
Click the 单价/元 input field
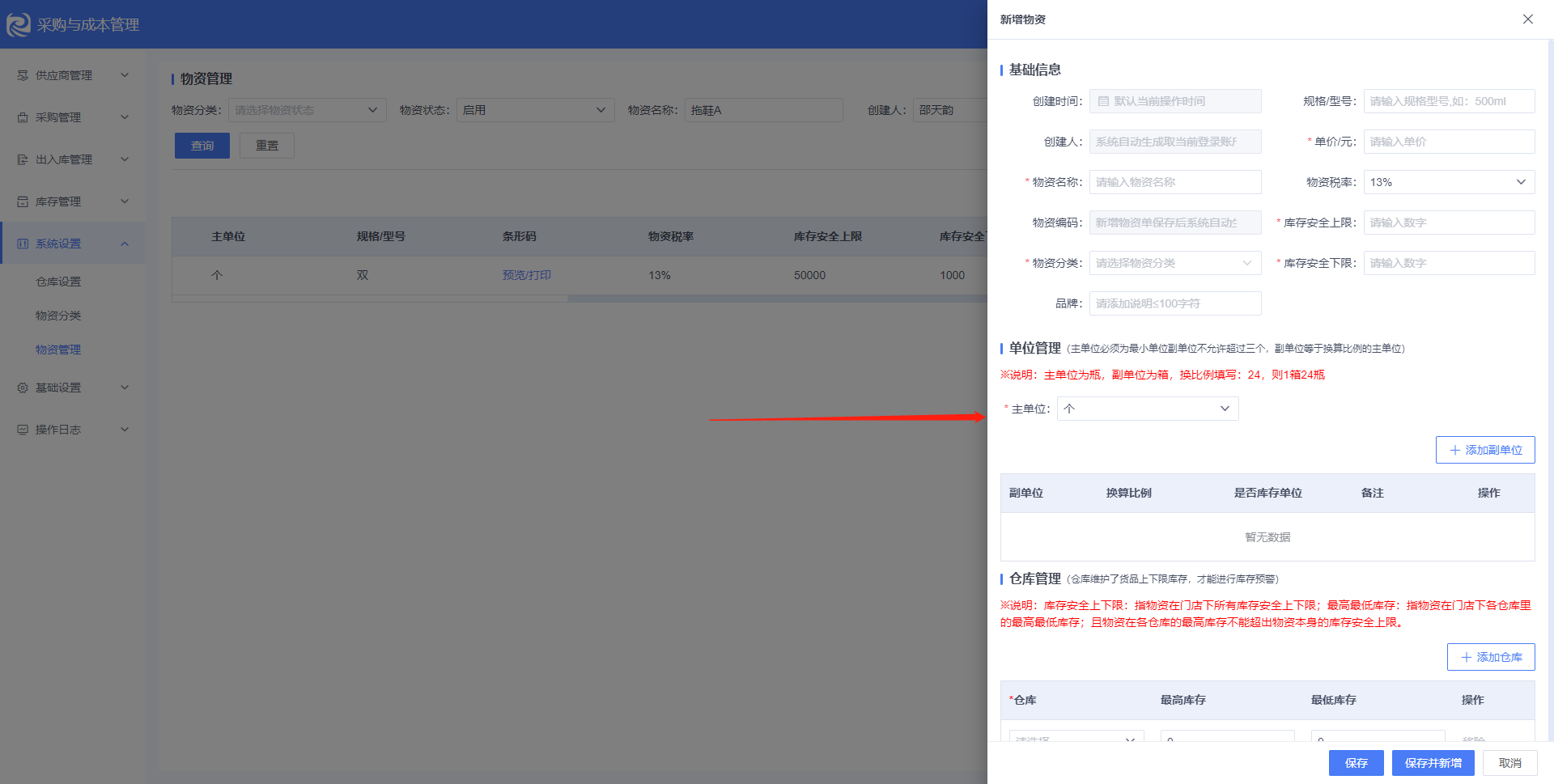click(x=1449, y=142)
